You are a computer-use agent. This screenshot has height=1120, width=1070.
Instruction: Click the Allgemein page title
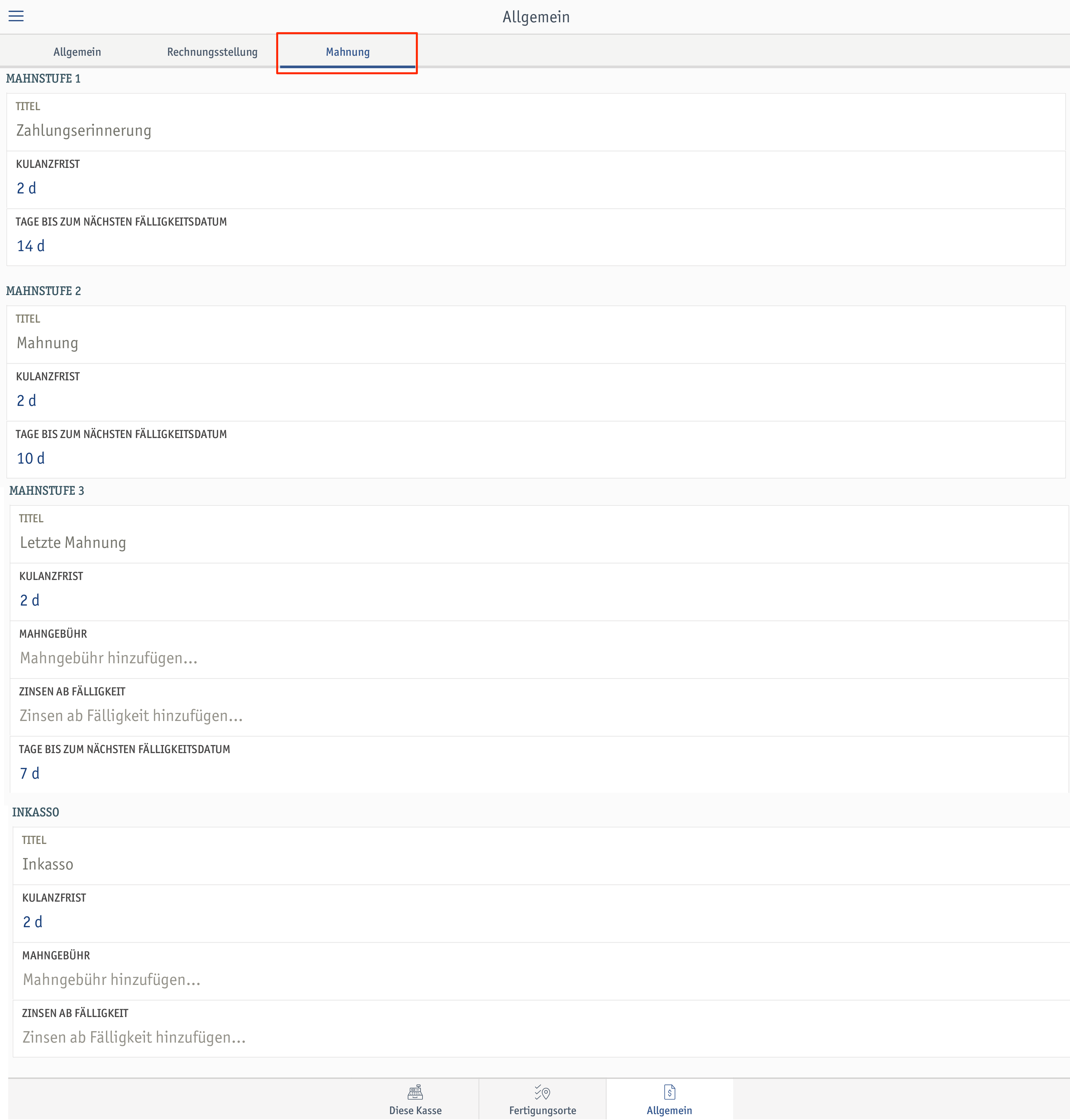[x=536, y=17]
